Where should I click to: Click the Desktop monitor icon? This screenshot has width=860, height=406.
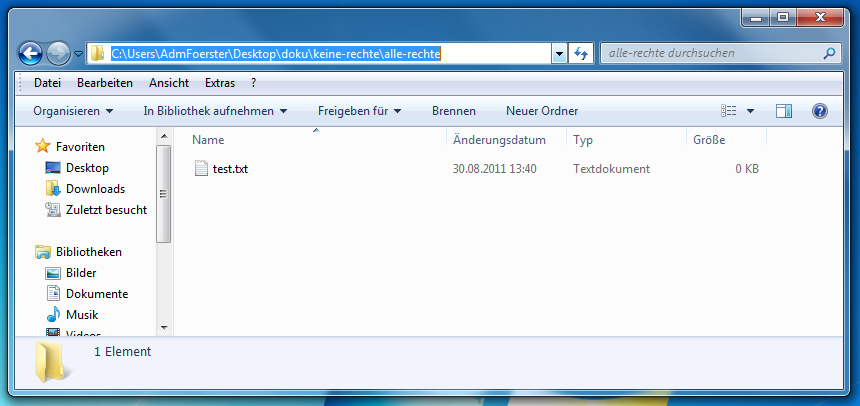53,168
